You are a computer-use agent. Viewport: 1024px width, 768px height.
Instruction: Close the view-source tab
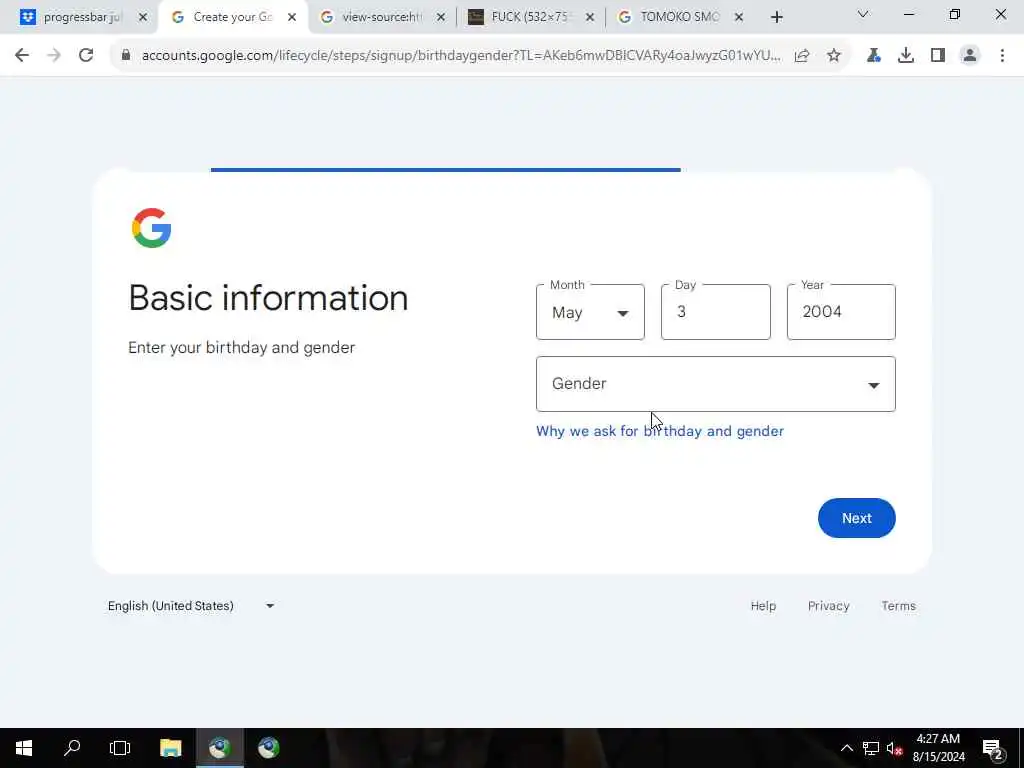coord(441,17)
